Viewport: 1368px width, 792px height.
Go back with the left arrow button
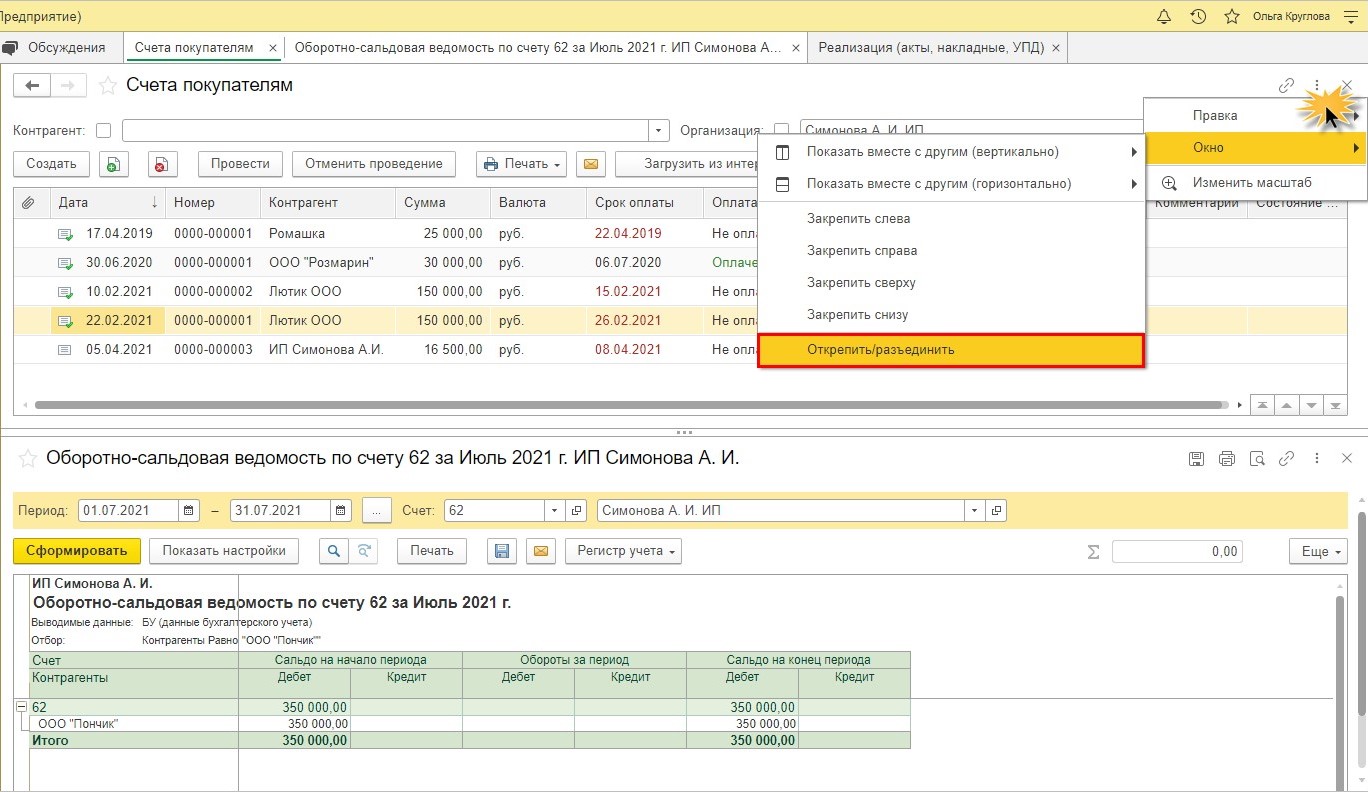click(32, 86)
